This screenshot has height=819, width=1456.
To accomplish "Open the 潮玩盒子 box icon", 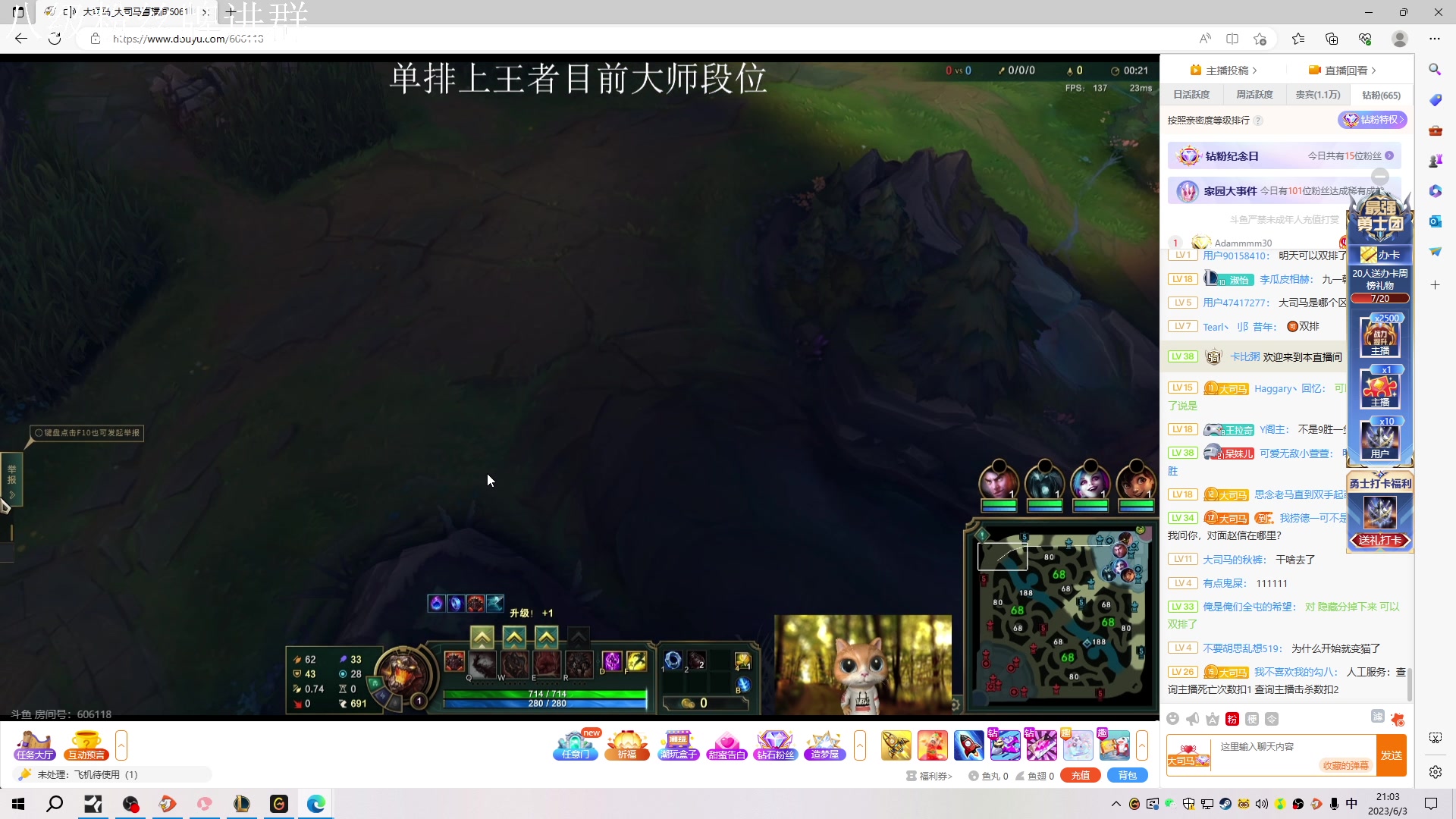I will [678, 745].
